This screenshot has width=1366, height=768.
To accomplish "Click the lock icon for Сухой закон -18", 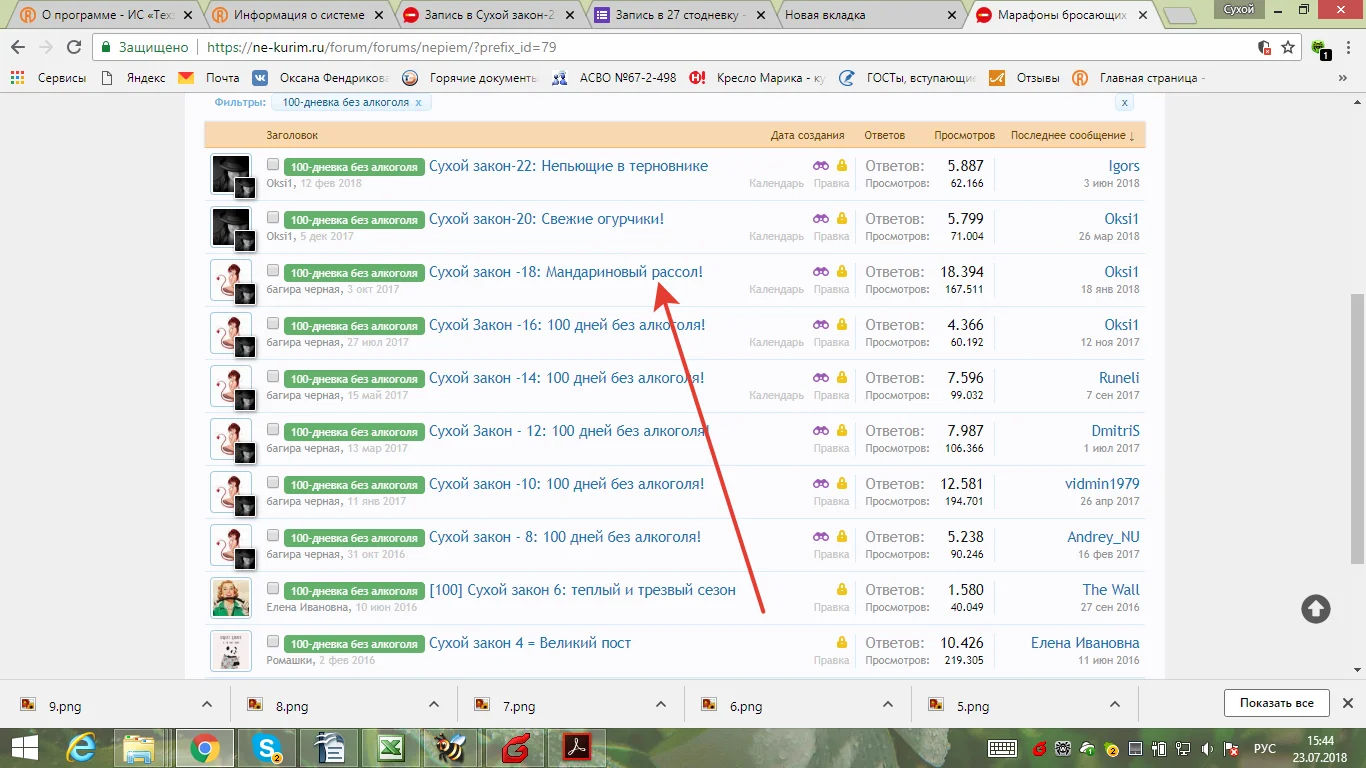I will tap(842, 271).
